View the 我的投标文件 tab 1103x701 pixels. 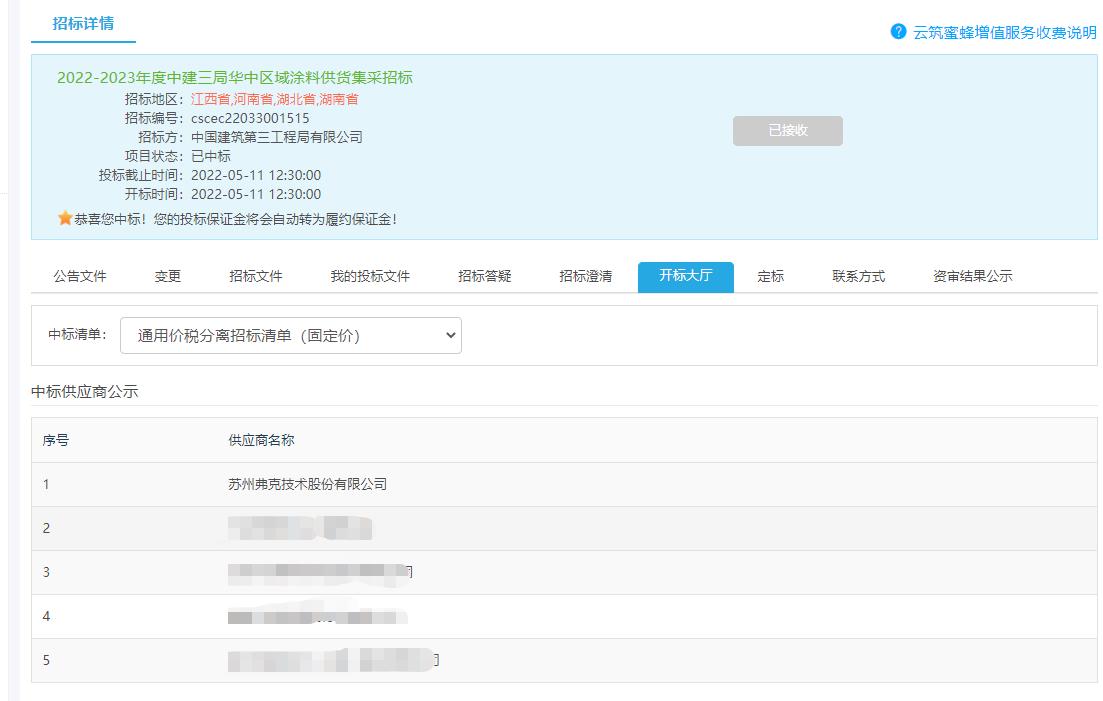[x=372, y=277]
